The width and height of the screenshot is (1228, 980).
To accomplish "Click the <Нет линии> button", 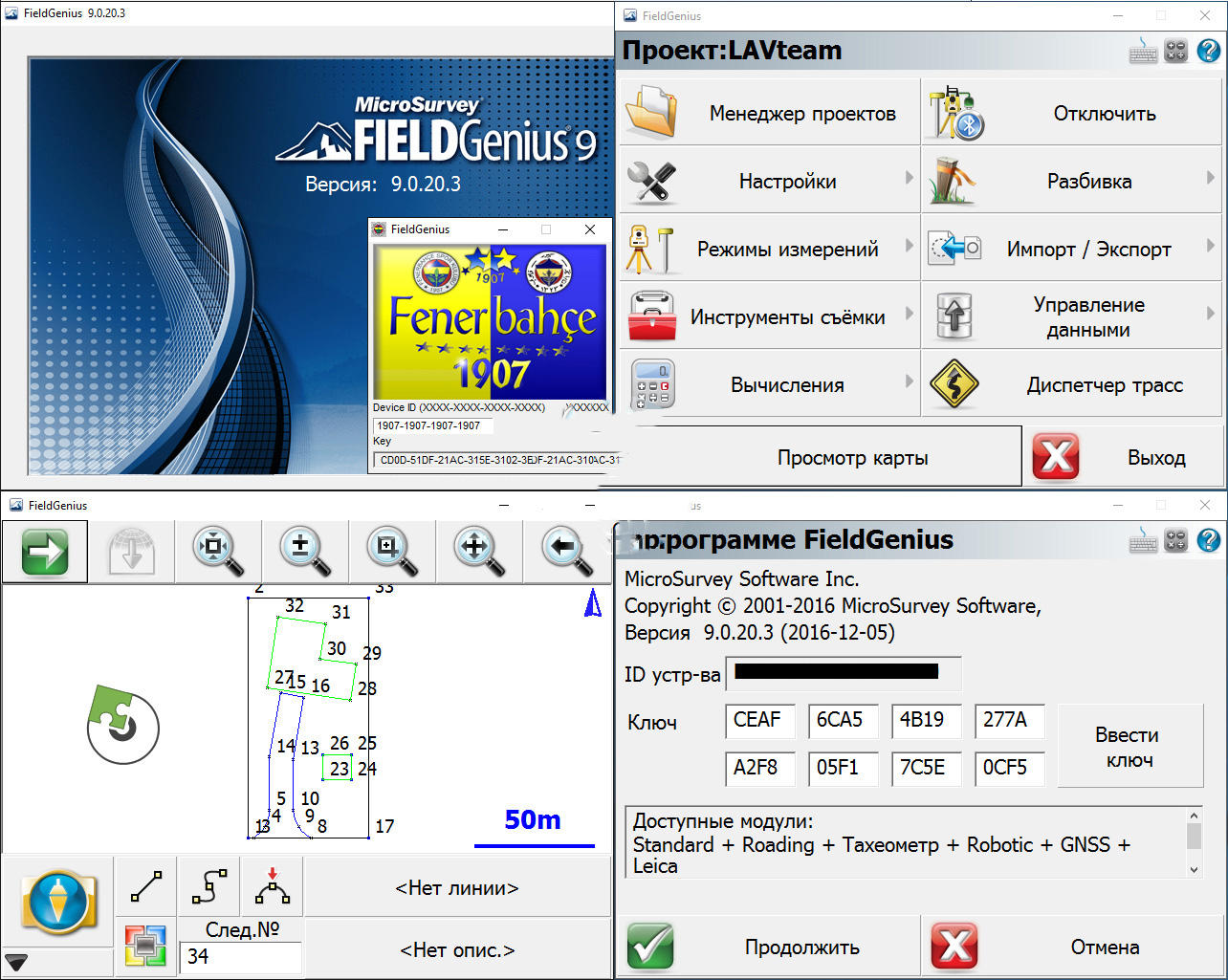I will [457, 887].
